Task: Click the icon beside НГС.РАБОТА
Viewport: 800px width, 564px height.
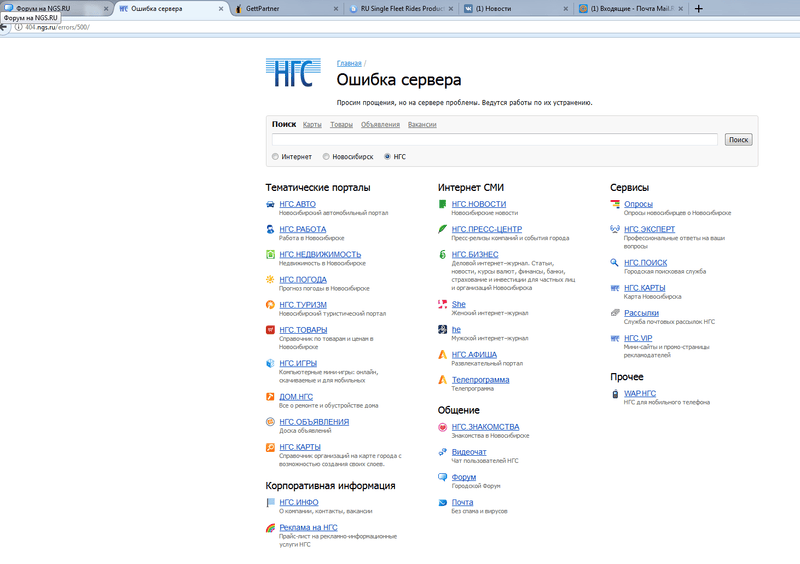Action: point(270,229)
